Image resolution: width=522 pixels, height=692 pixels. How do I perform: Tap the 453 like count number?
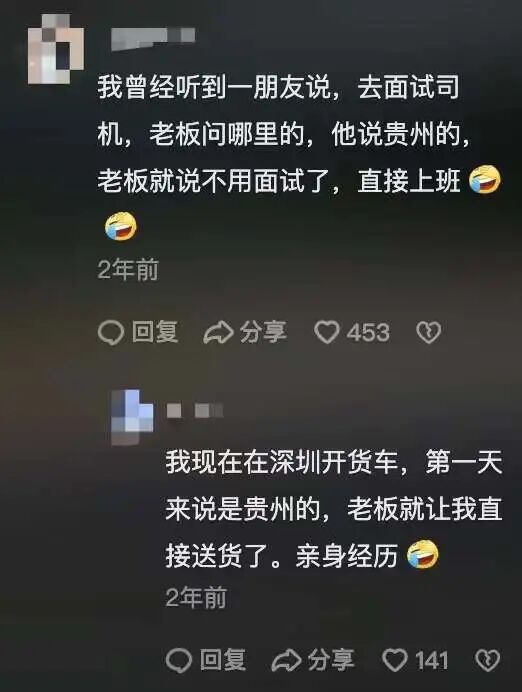point(368,333)
